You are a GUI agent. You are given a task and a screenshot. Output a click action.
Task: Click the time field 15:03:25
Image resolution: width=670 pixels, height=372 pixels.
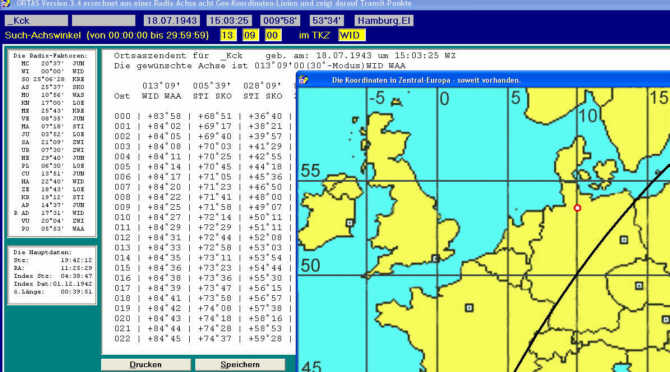click(x=229, y=21)
